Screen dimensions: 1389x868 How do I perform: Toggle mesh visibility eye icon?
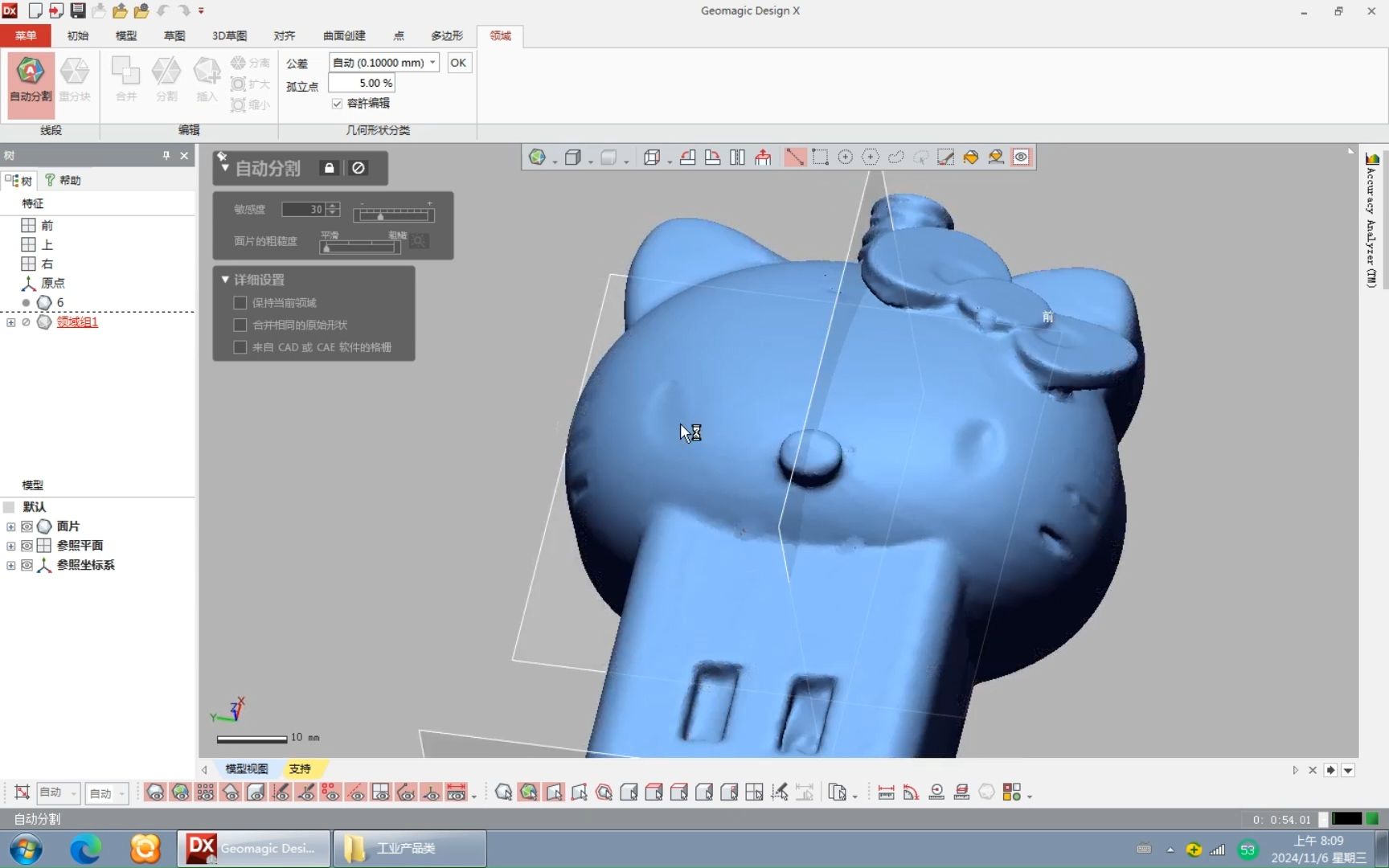point(155,793)
